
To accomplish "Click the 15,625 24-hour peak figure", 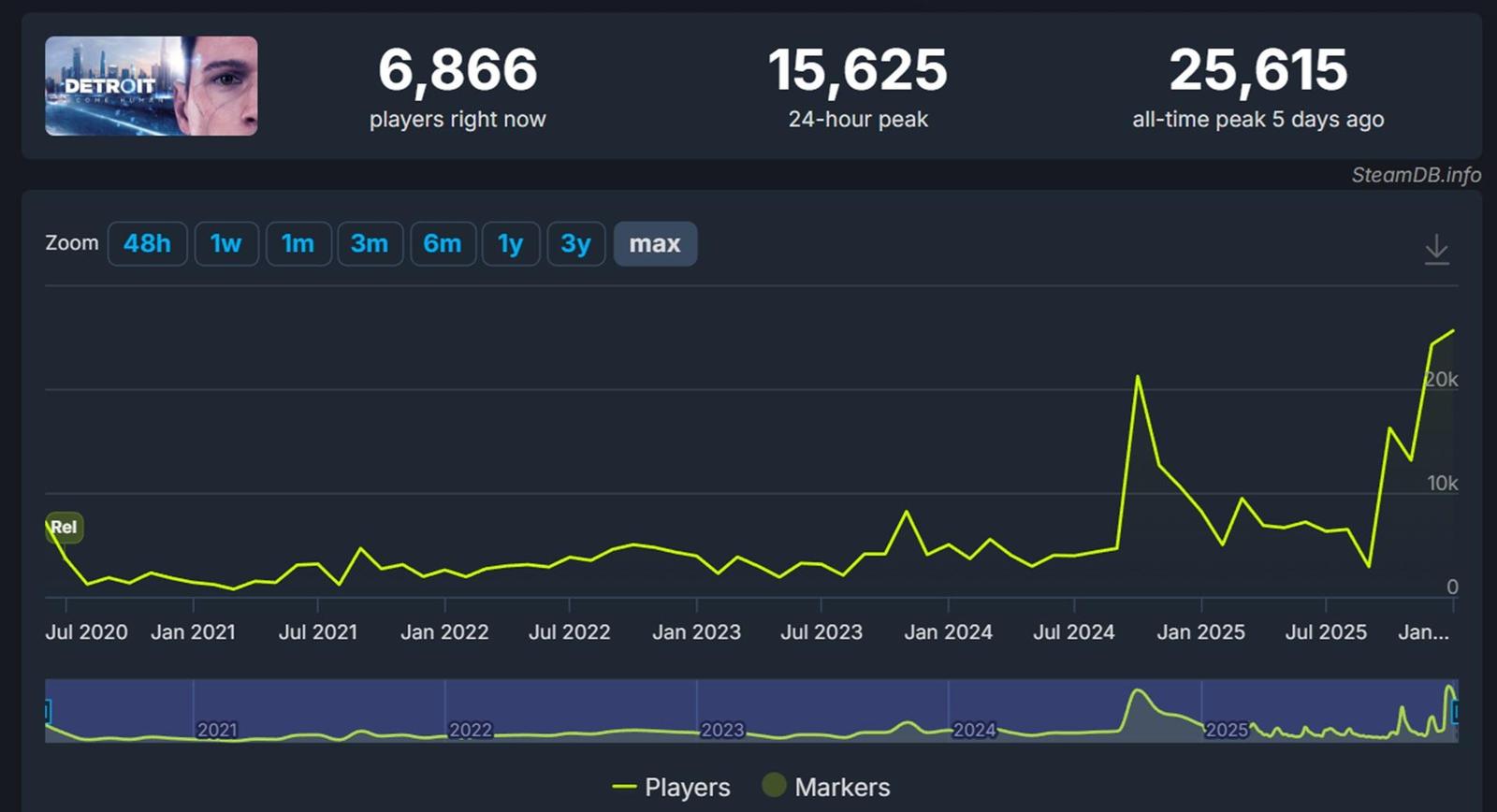I will (858, 70).
